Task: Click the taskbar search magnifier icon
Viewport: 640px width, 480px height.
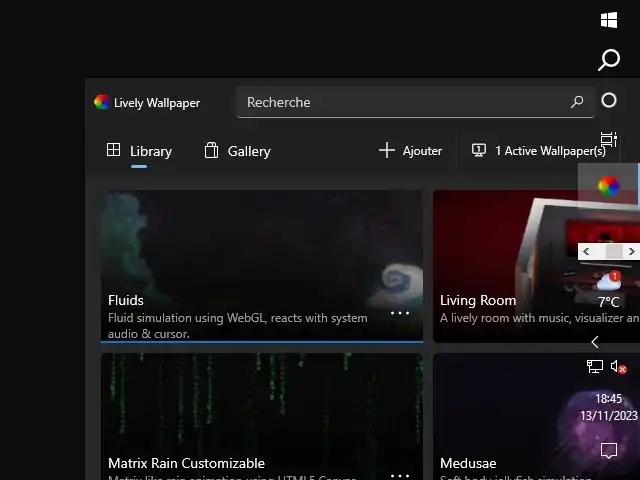Action: (609, 60)
